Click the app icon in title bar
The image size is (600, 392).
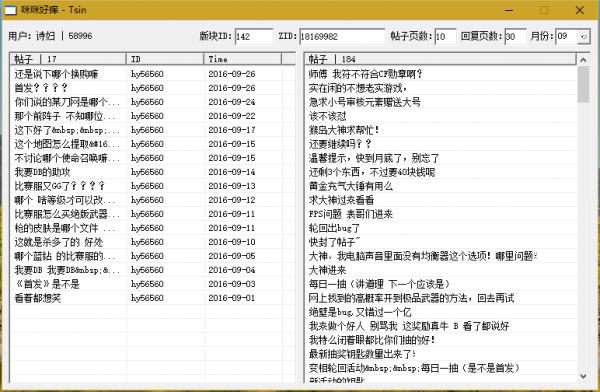click(10, 10)
